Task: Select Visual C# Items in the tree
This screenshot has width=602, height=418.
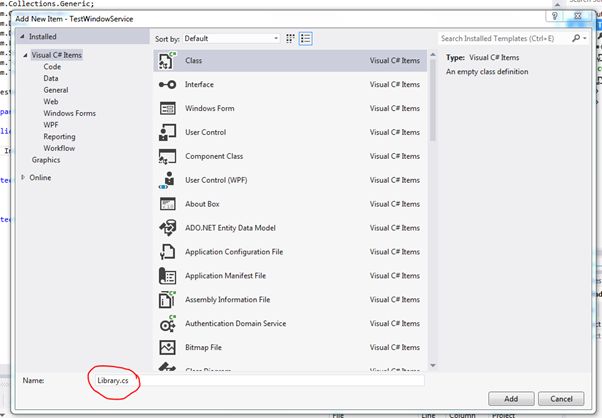Action: pos(56,55)
